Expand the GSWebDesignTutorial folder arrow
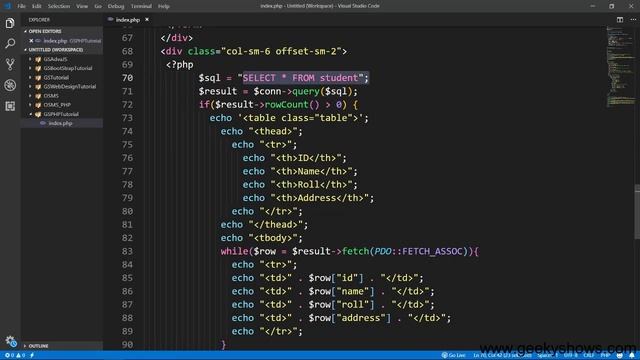The image size is (640, 360). coord(30,87)
